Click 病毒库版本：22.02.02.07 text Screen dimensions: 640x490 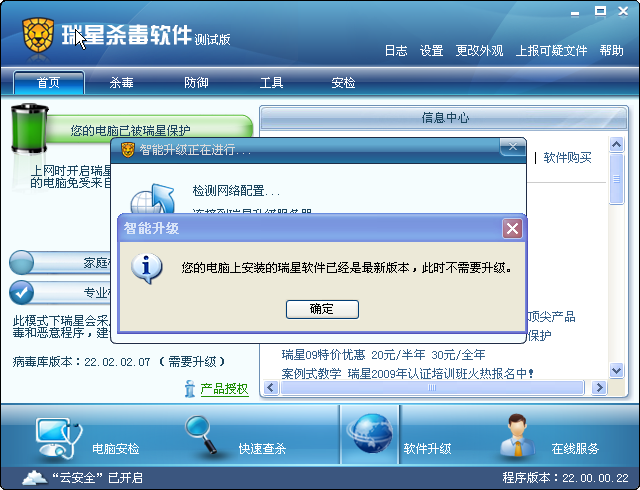pyautogui.click(x=82, y=362)
